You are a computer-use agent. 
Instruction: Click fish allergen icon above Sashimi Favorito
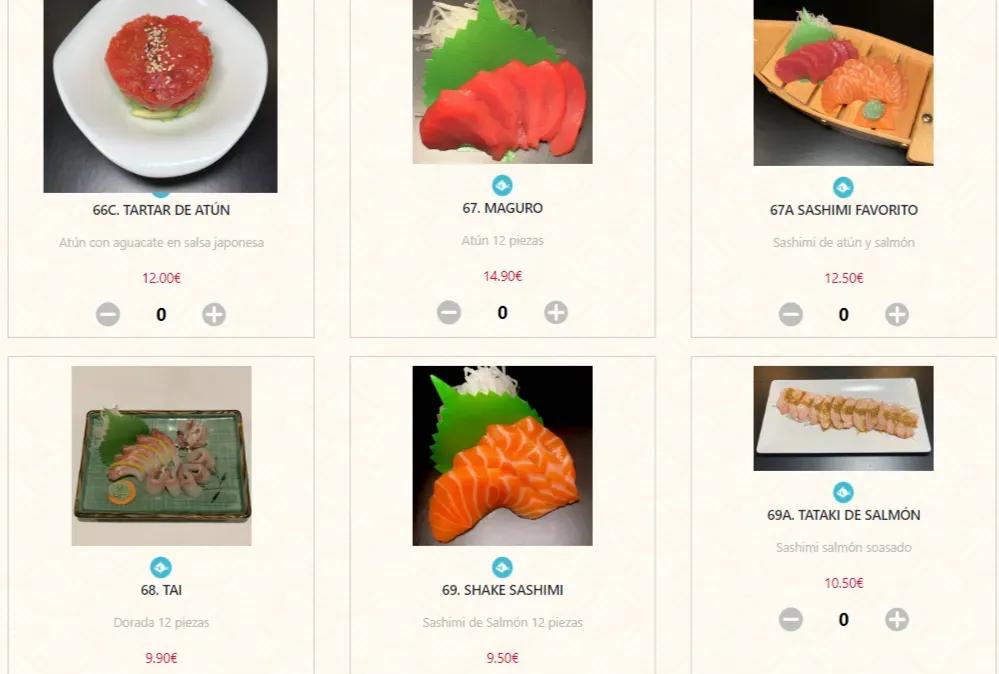(x=844, y=187)
